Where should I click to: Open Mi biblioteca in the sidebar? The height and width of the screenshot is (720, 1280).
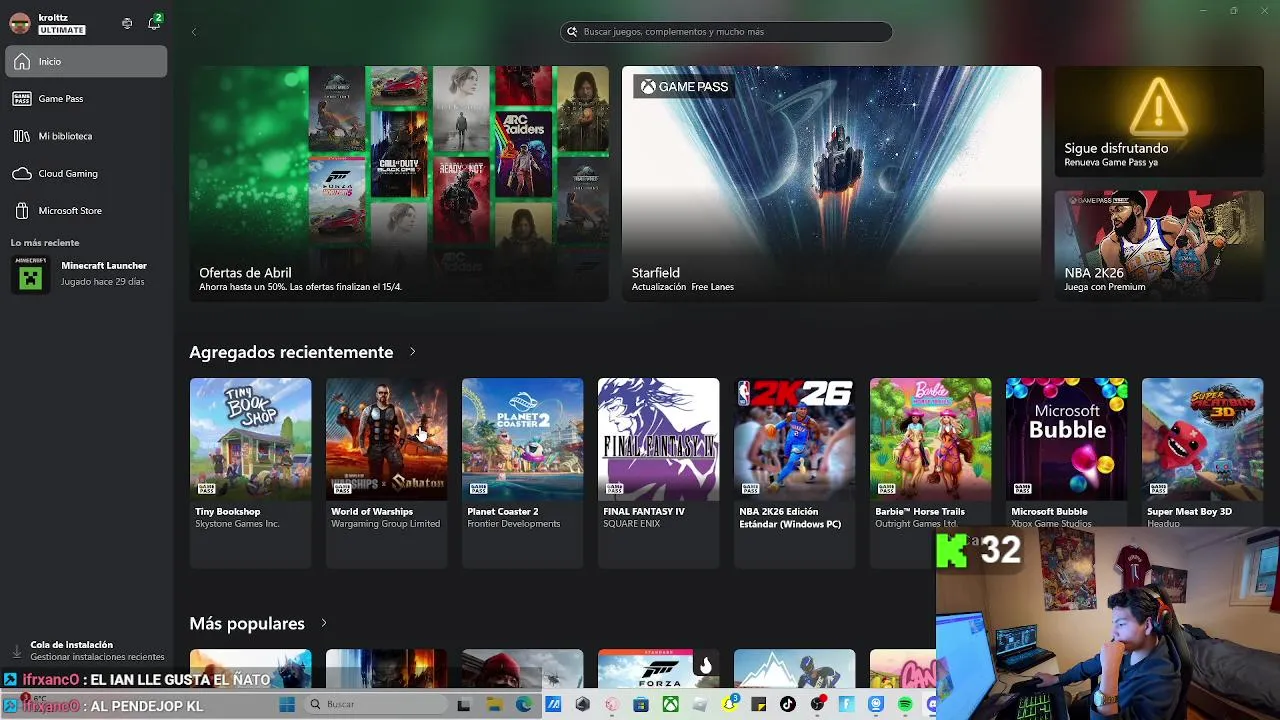point(86,136)
